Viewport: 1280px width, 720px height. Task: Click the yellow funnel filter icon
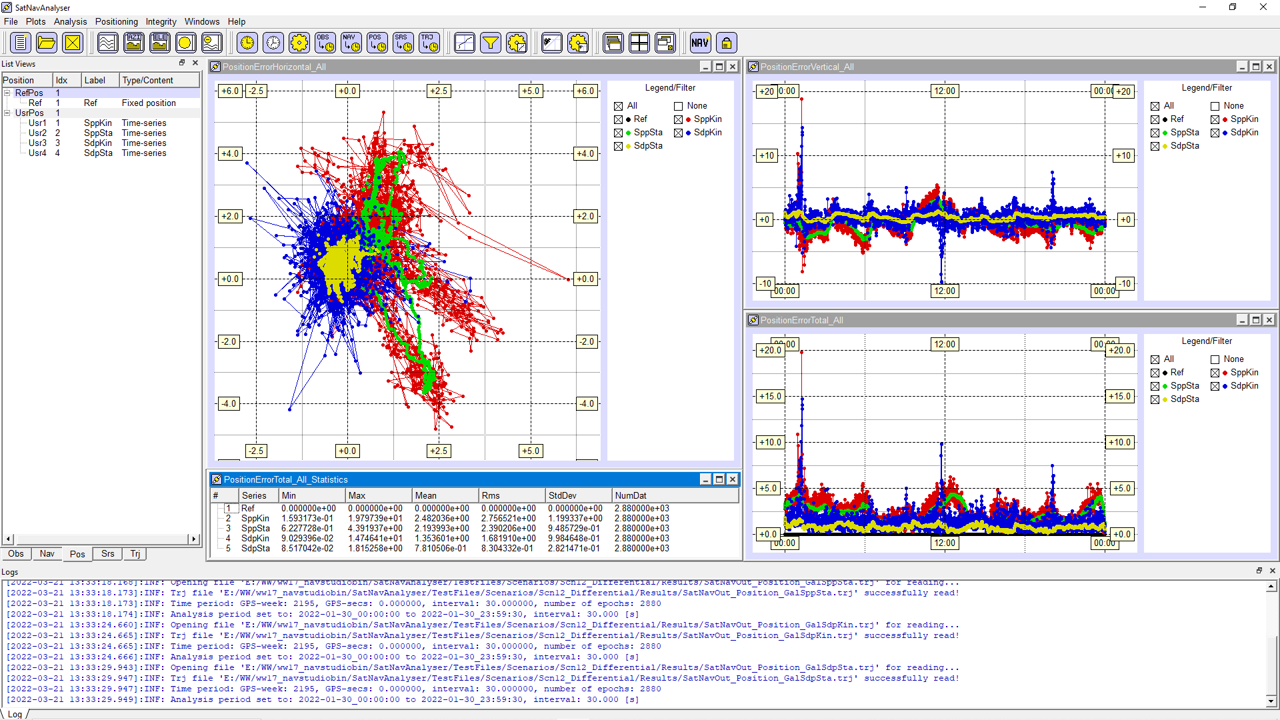(490, 42)
